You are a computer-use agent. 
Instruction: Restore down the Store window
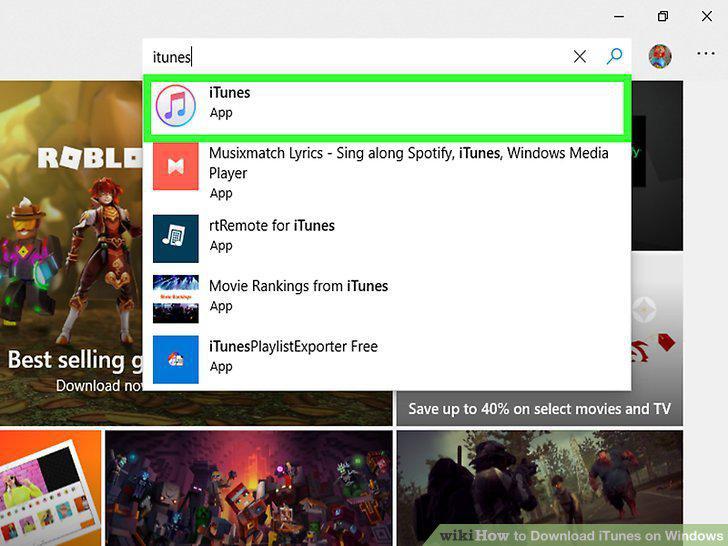(663, 16)
